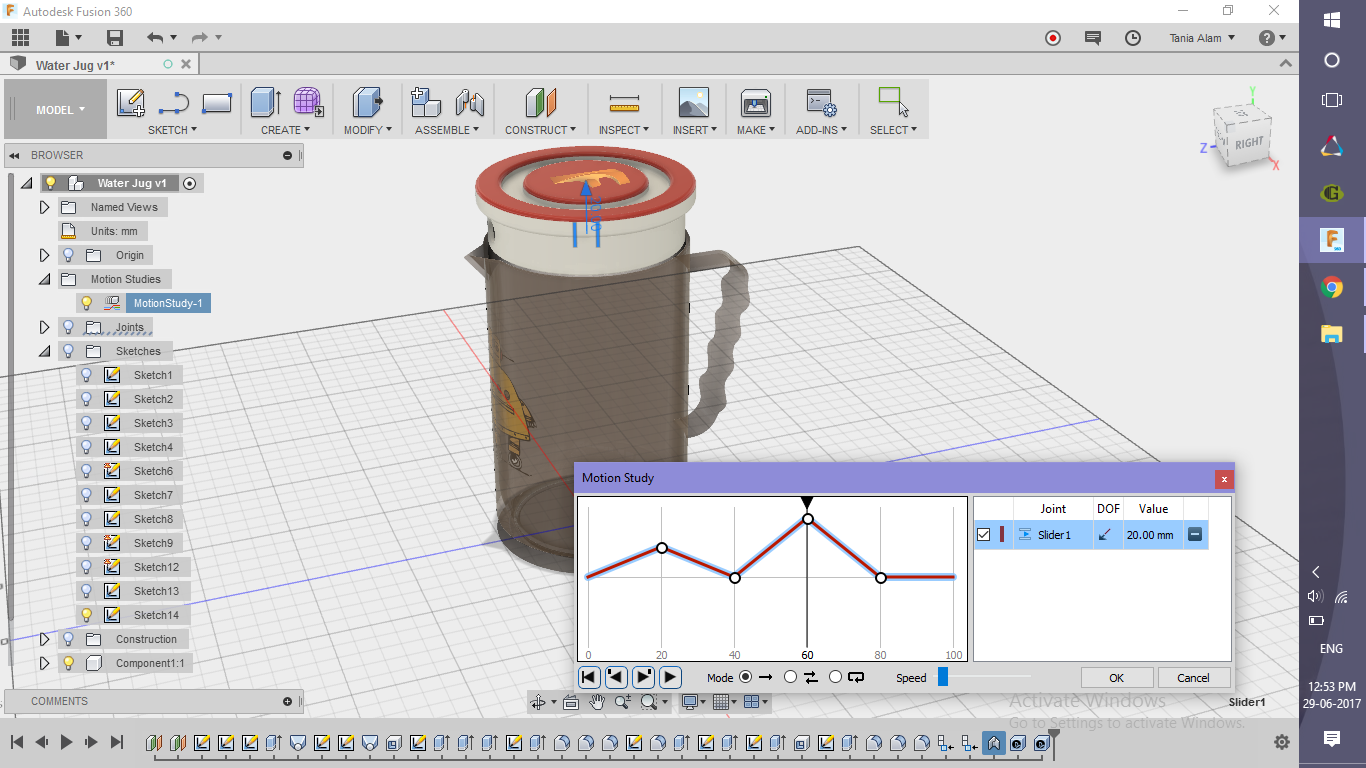Image resolution: width=1366 pixels, height=768 pixels.
Task: Open the comments speech bubble icon
Action: pyautogui.click(x=1093, y=38)
